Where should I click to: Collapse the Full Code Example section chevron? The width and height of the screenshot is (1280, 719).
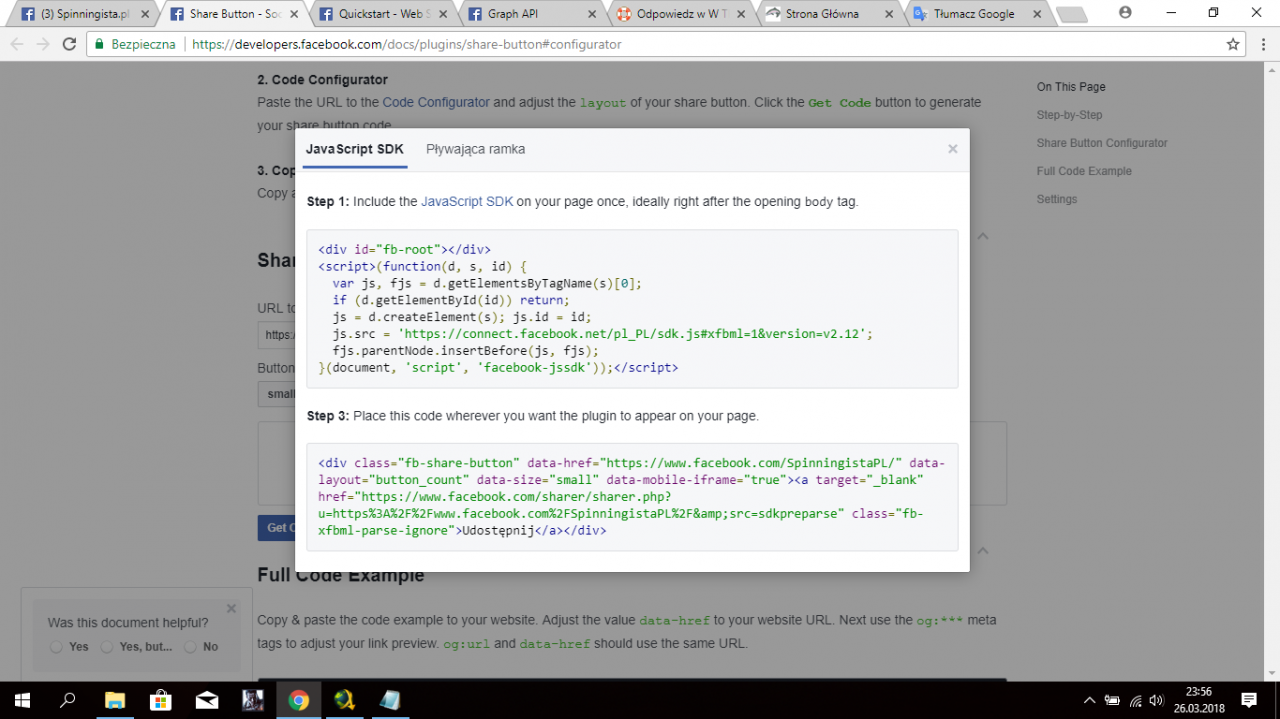coord(983,551)
